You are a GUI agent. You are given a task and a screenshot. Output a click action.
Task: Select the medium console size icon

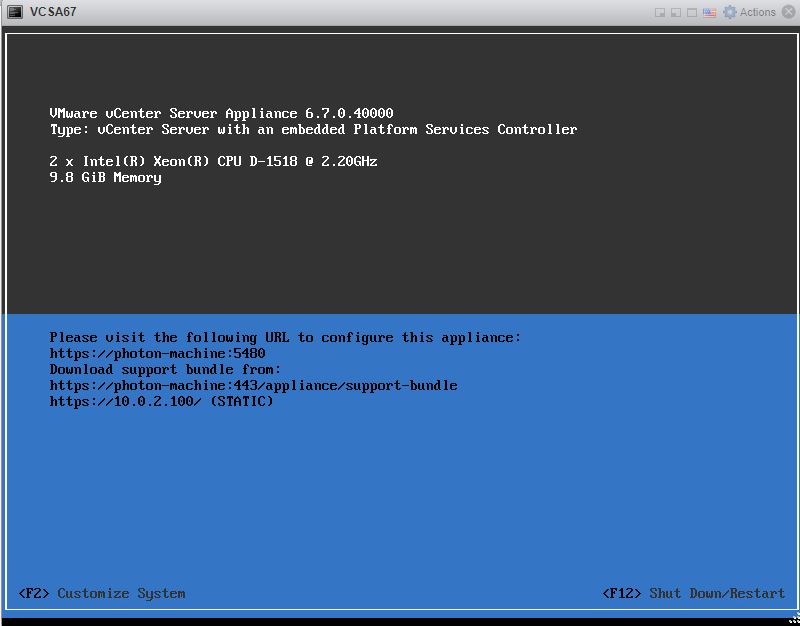tap(676, 13)
